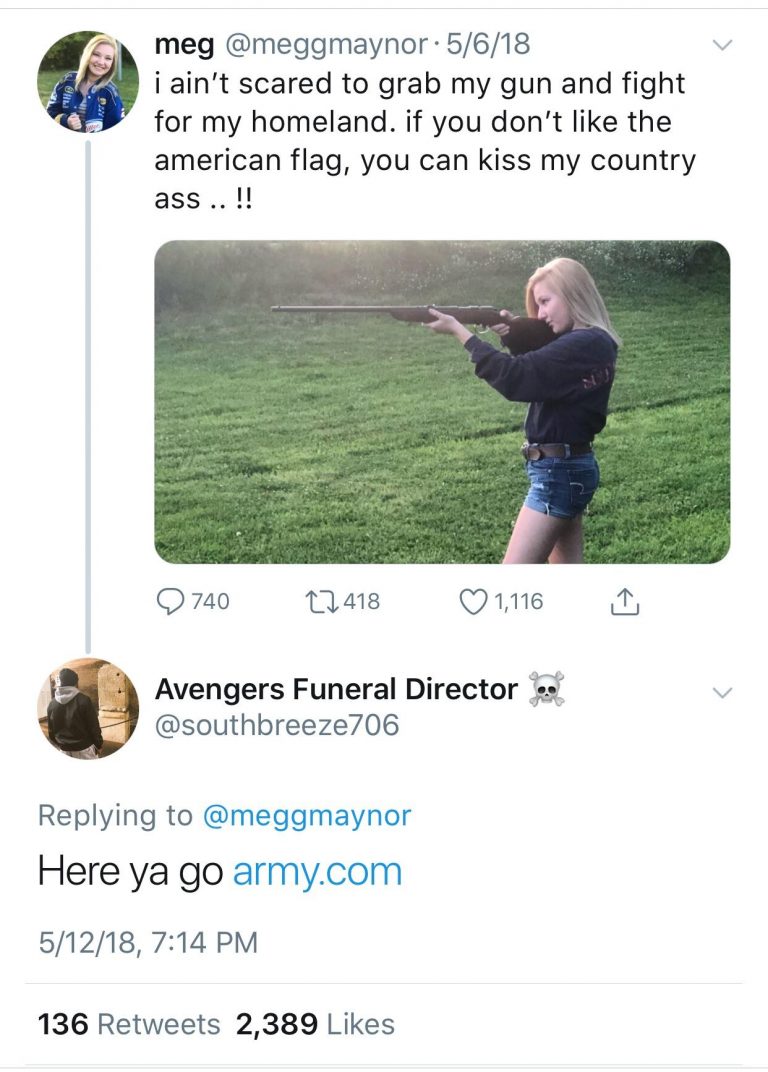Tap the share icon under the photo
Image resolution: width=768 pixels, height=1072 pixels.
point(622,601)
